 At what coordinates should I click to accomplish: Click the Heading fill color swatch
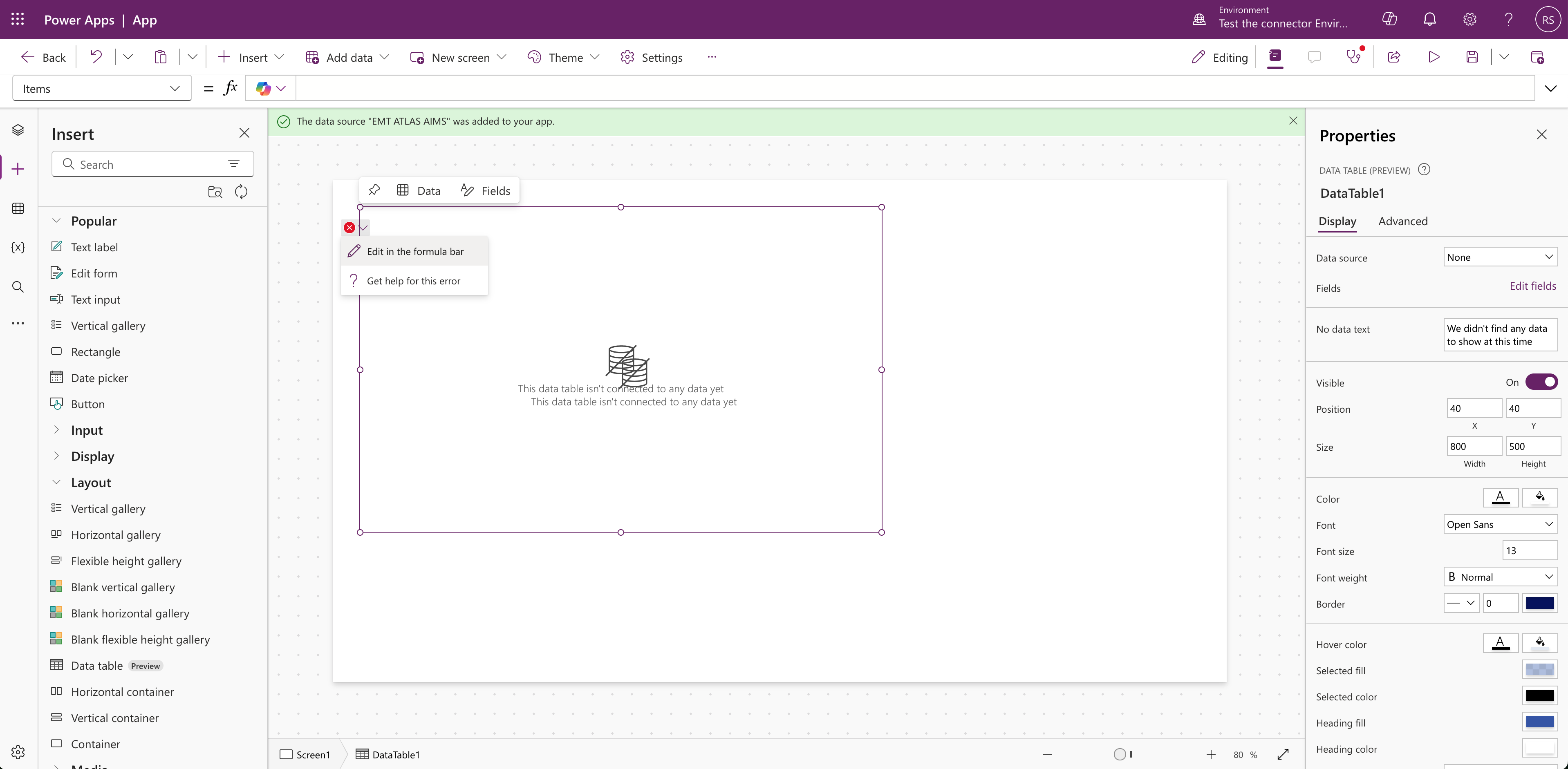click(x=1539, y=722)
